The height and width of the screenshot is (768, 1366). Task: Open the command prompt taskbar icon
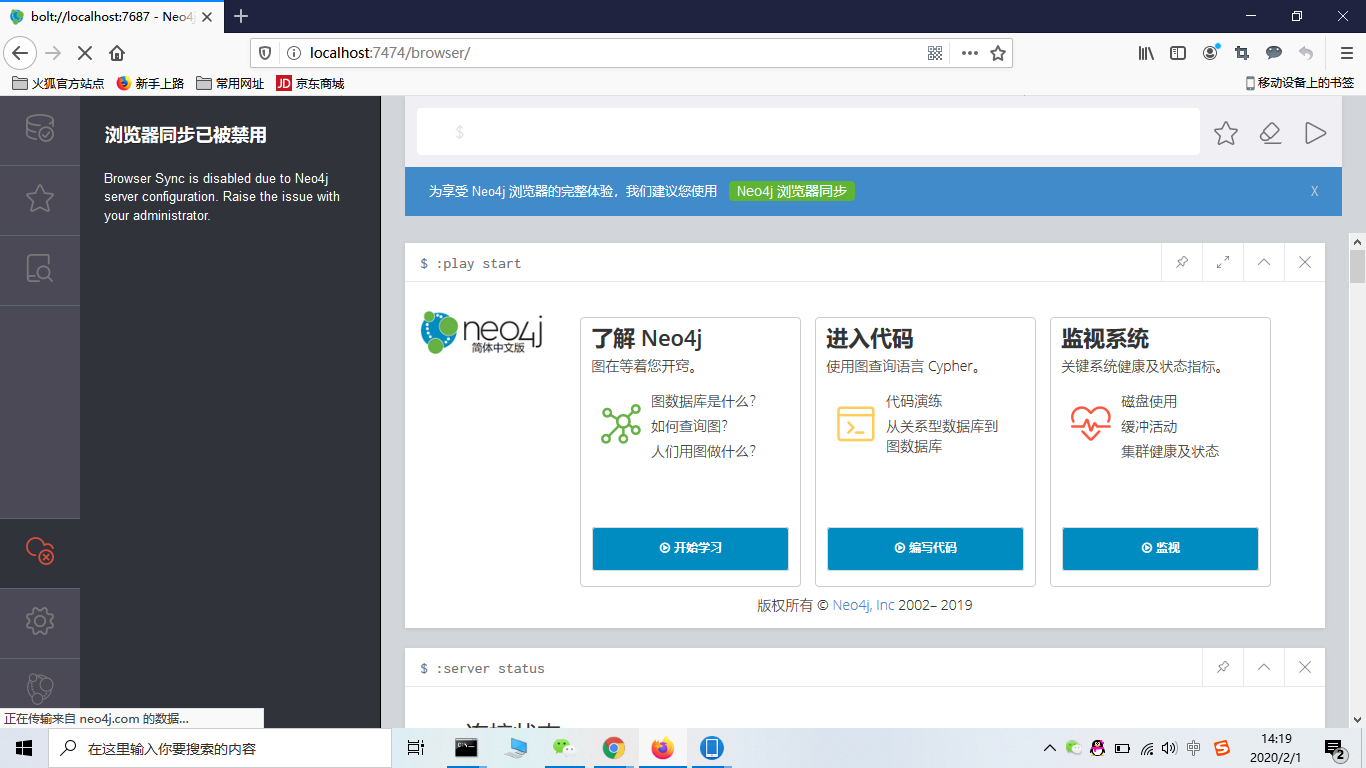pyautogui.click(x=466, y=748)
